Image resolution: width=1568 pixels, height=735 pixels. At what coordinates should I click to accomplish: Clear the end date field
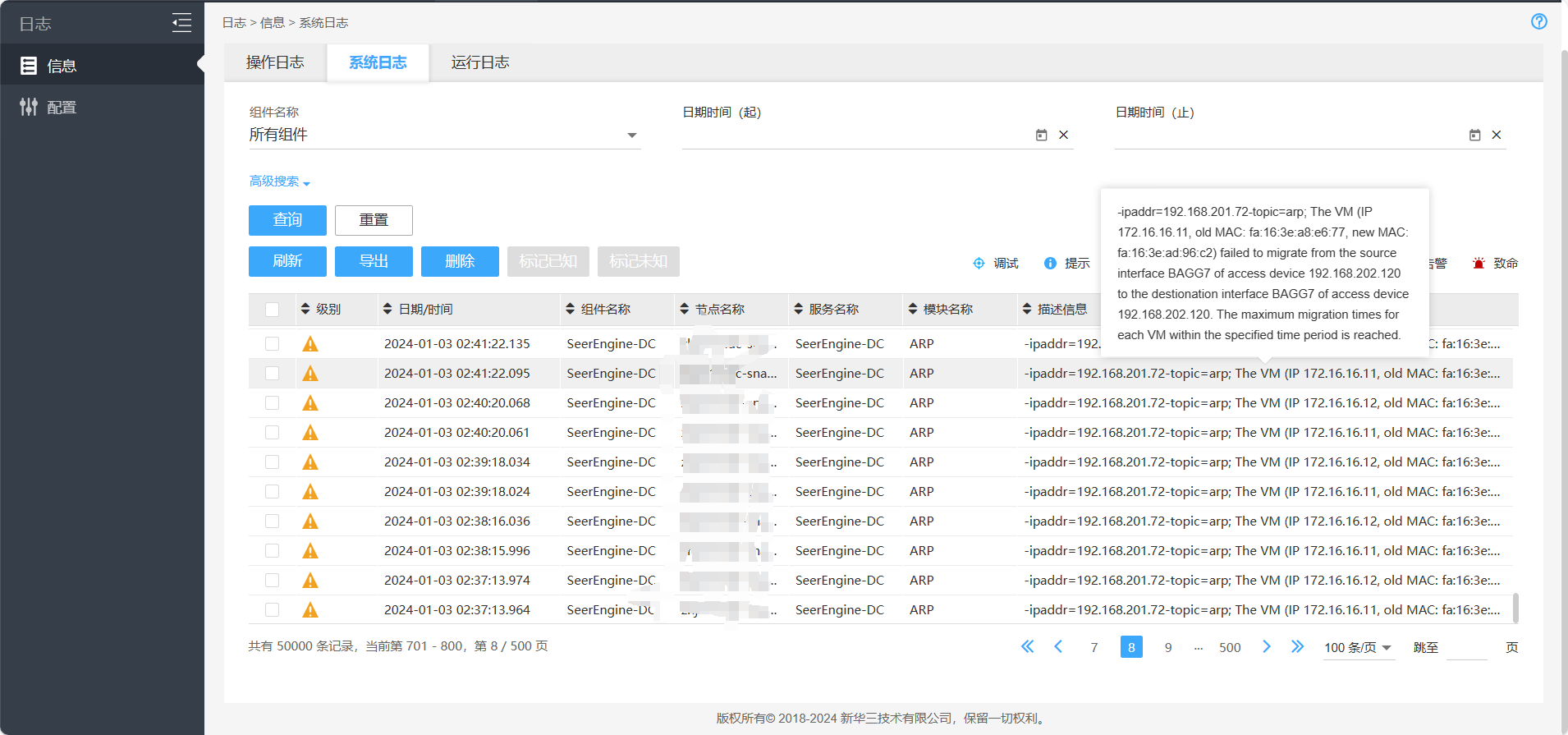(1496, 135)
